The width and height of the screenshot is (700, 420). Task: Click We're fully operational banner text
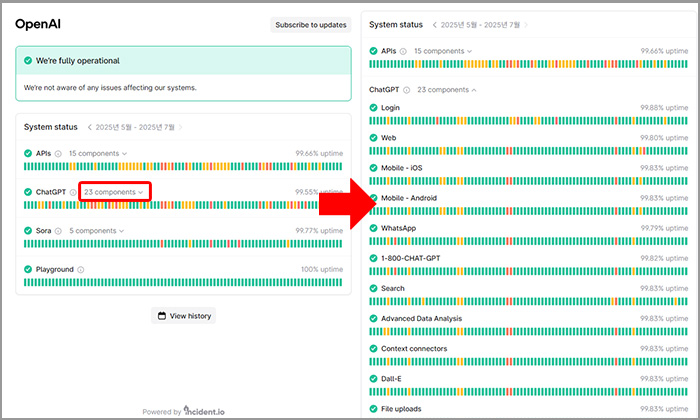point(78,61)
